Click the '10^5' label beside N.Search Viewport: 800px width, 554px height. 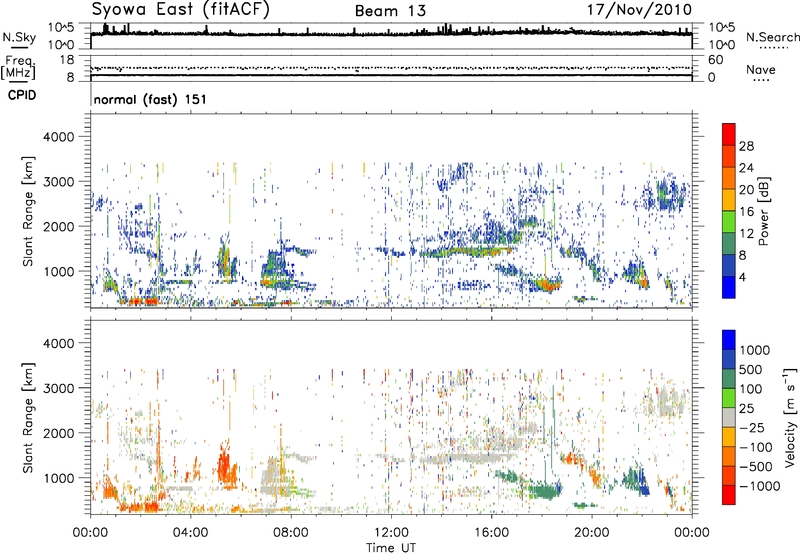(x=721, y=27)
